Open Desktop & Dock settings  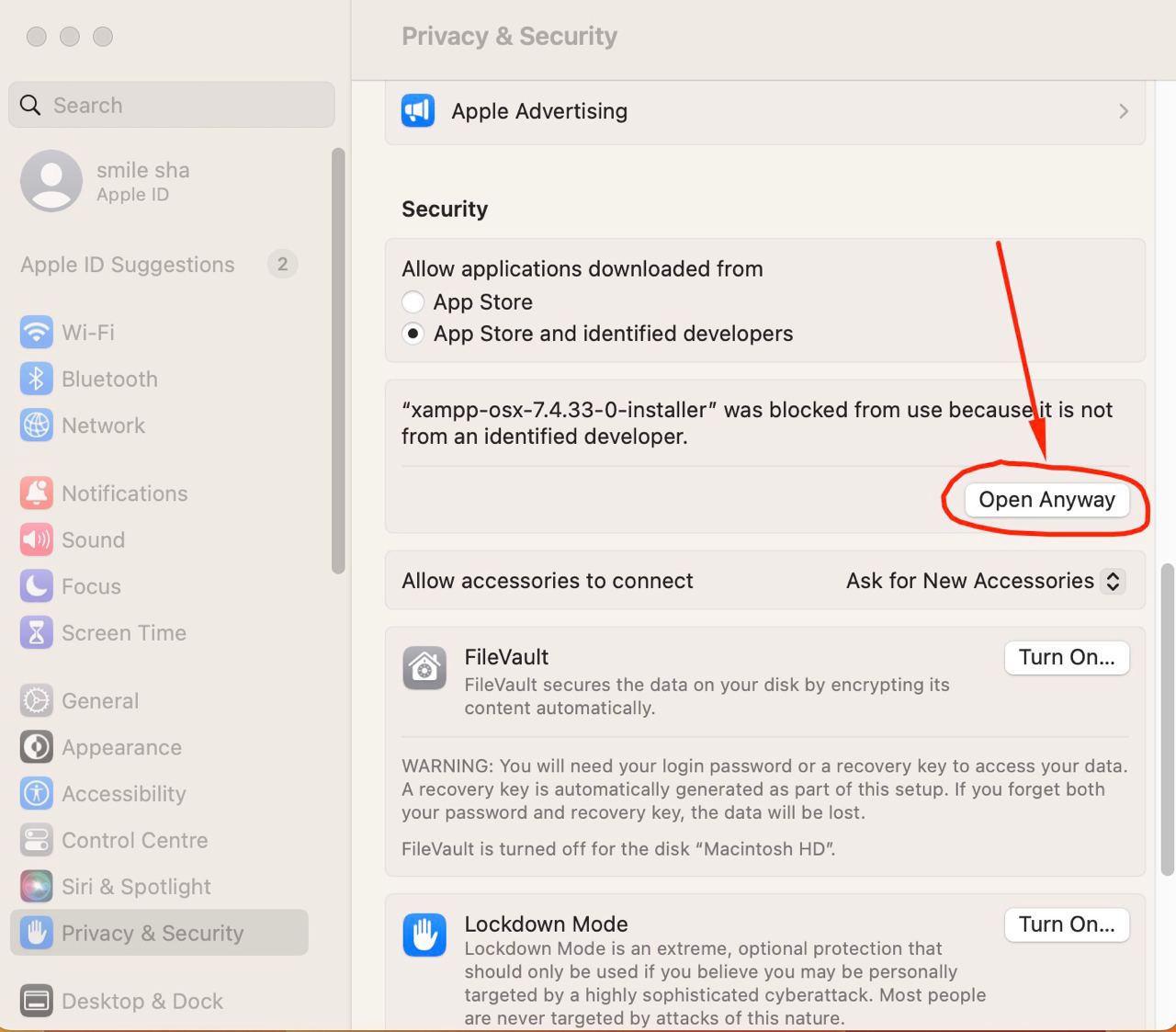159,1001
